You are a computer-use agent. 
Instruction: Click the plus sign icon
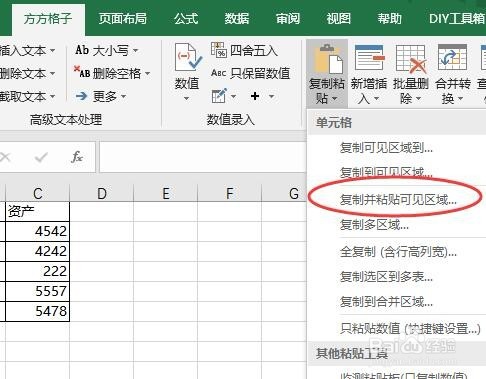tap(255, 96)
